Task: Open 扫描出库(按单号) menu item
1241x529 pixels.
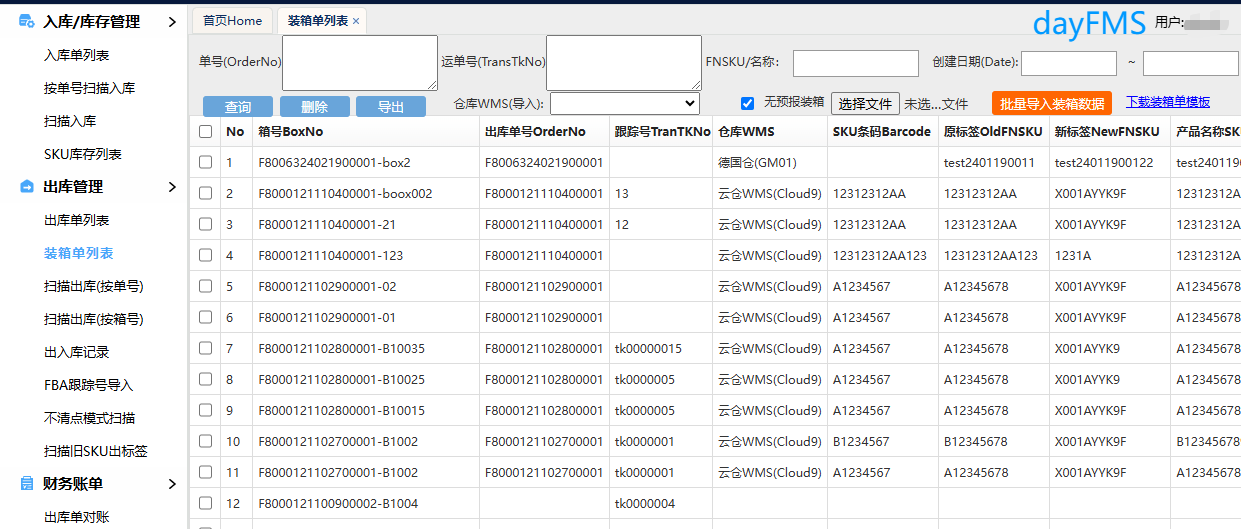Action: tap(93, 286)
